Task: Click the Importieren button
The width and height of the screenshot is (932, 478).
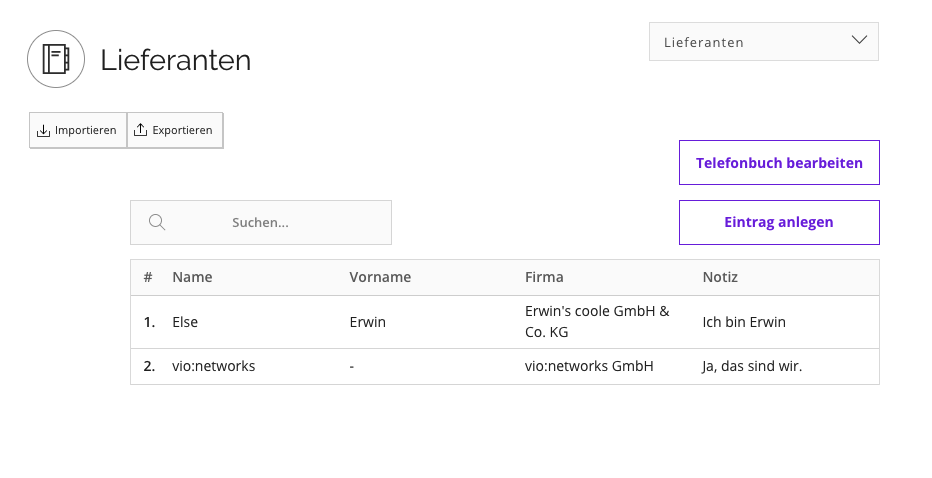Action: click(78, 130)
